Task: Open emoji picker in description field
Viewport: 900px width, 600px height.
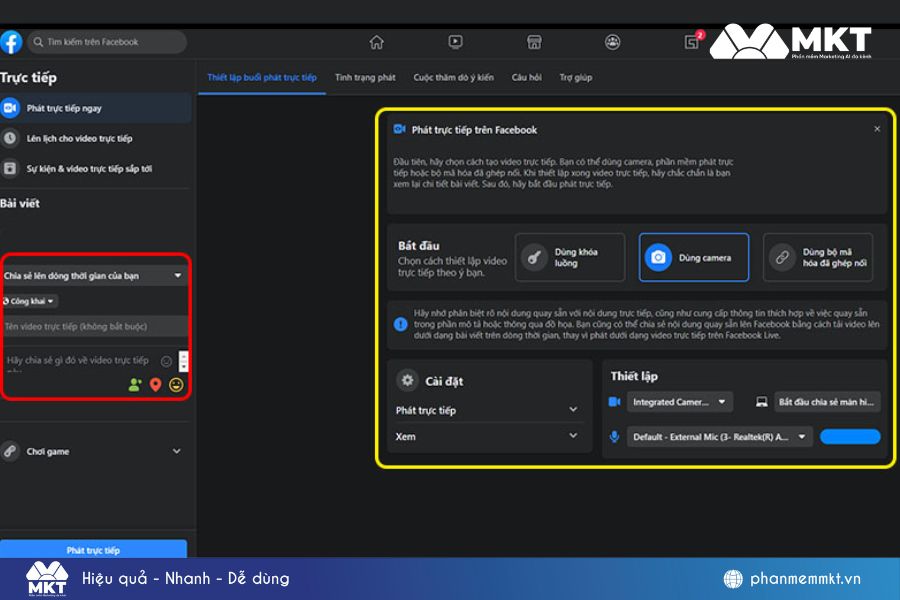Action: click(166, 361)
